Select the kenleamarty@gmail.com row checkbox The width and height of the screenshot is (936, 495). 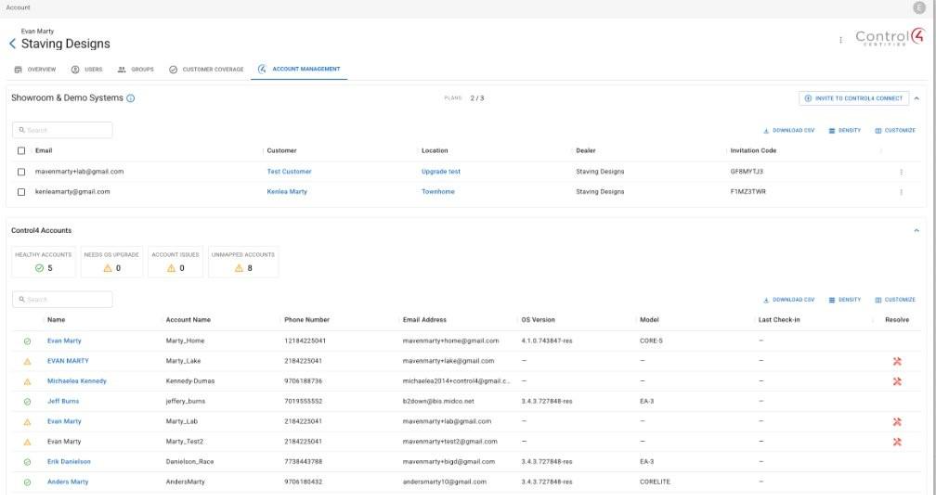pos(21,192)
